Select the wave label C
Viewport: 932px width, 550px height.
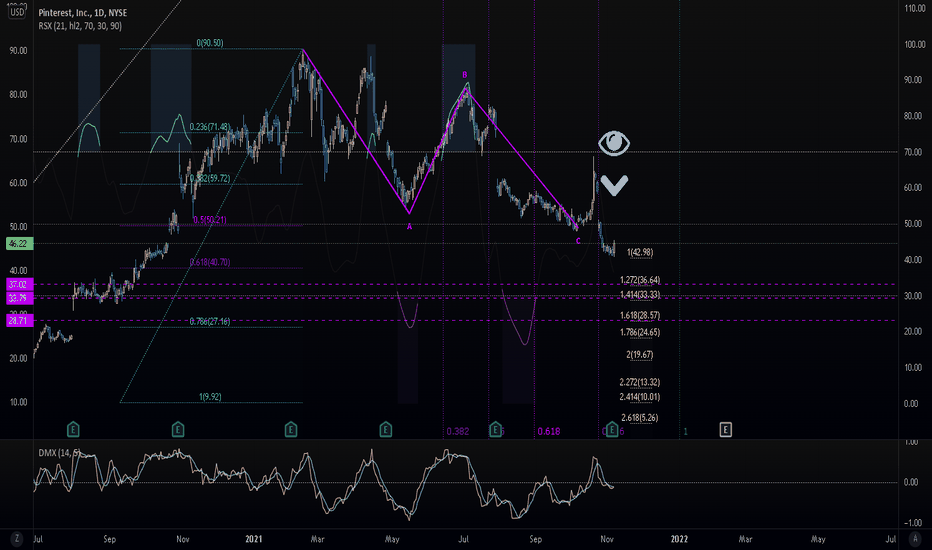tap(578, 241)
